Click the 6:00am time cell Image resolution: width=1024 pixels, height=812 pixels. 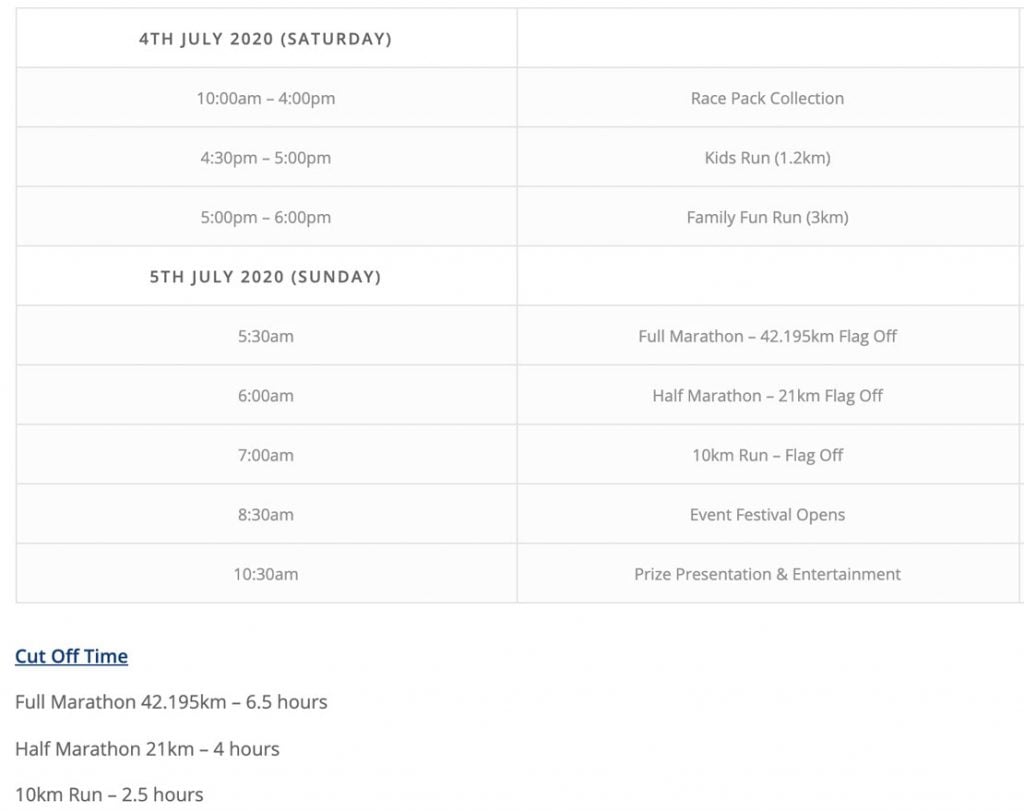coord(266,395)
